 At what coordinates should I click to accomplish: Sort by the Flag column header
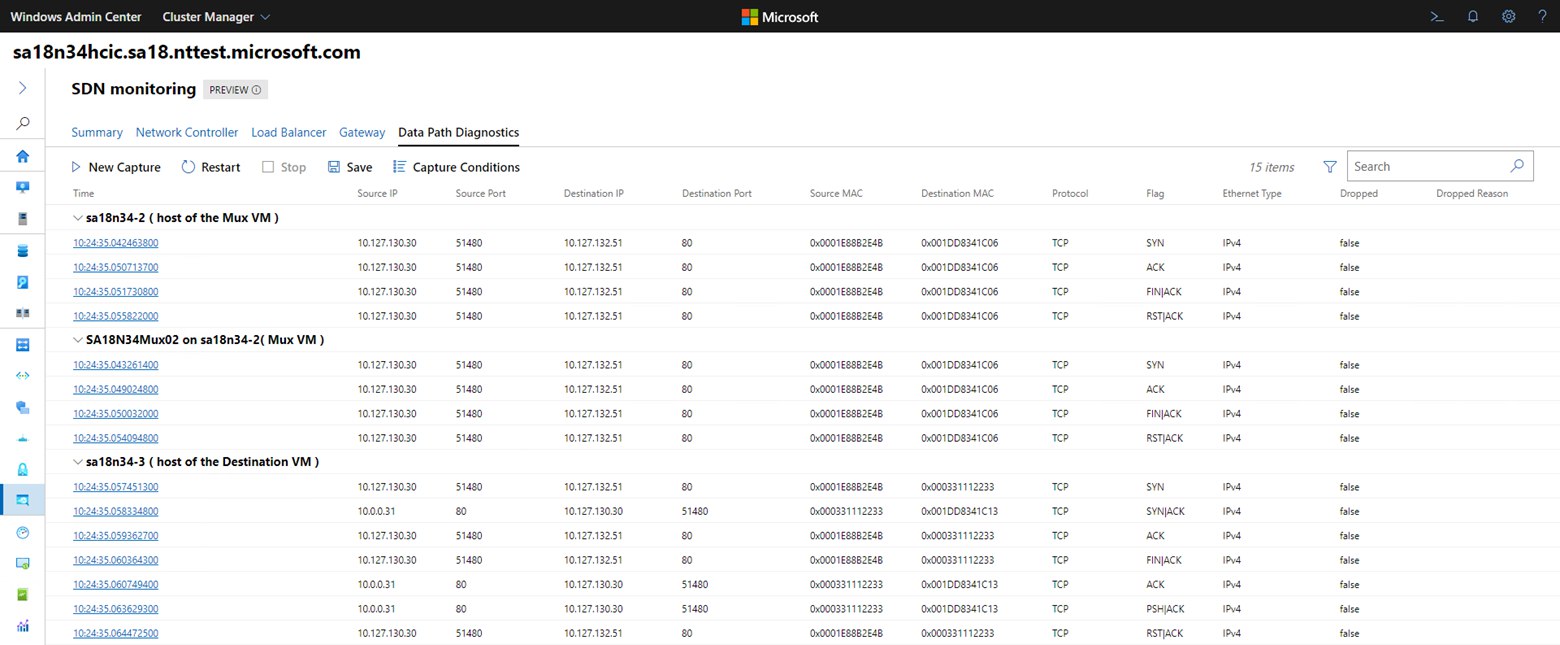[x=1155, y=194]
